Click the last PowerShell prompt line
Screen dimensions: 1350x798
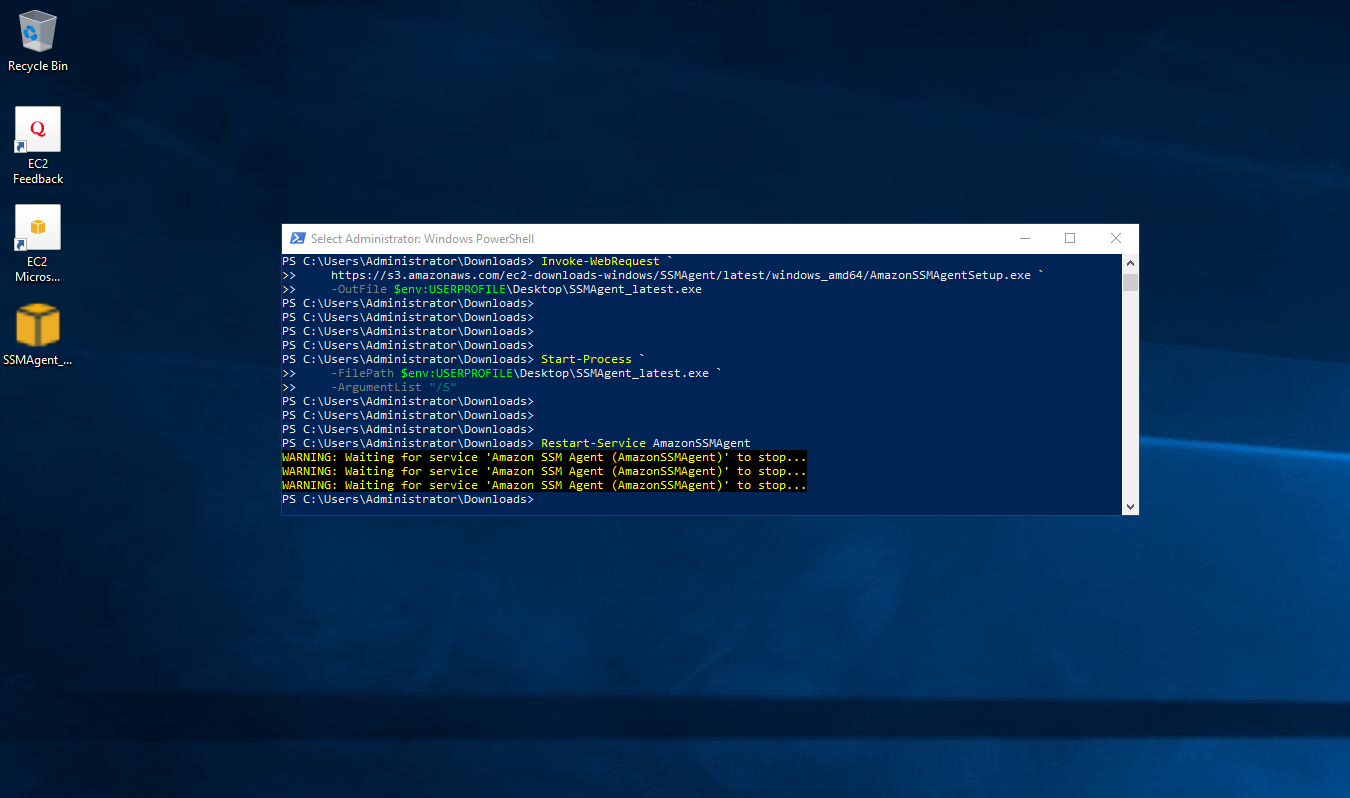click(408, 499)
